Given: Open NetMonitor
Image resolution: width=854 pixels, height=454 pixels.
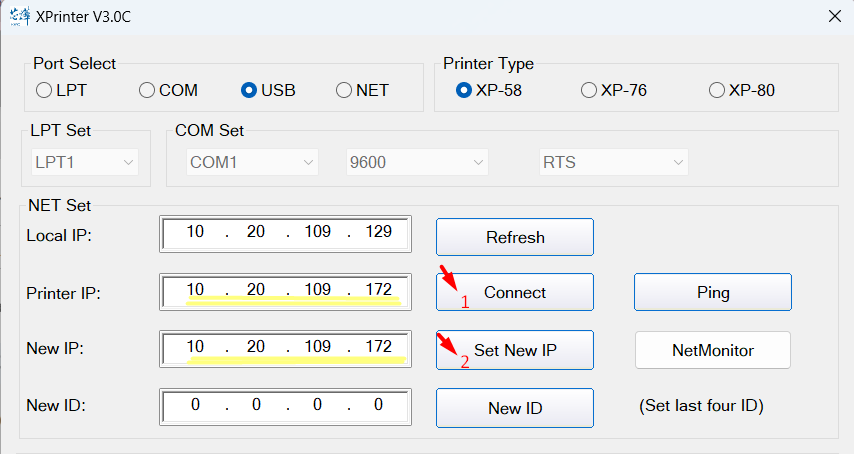Looking at the screenshot, I should tap(713, 350).
